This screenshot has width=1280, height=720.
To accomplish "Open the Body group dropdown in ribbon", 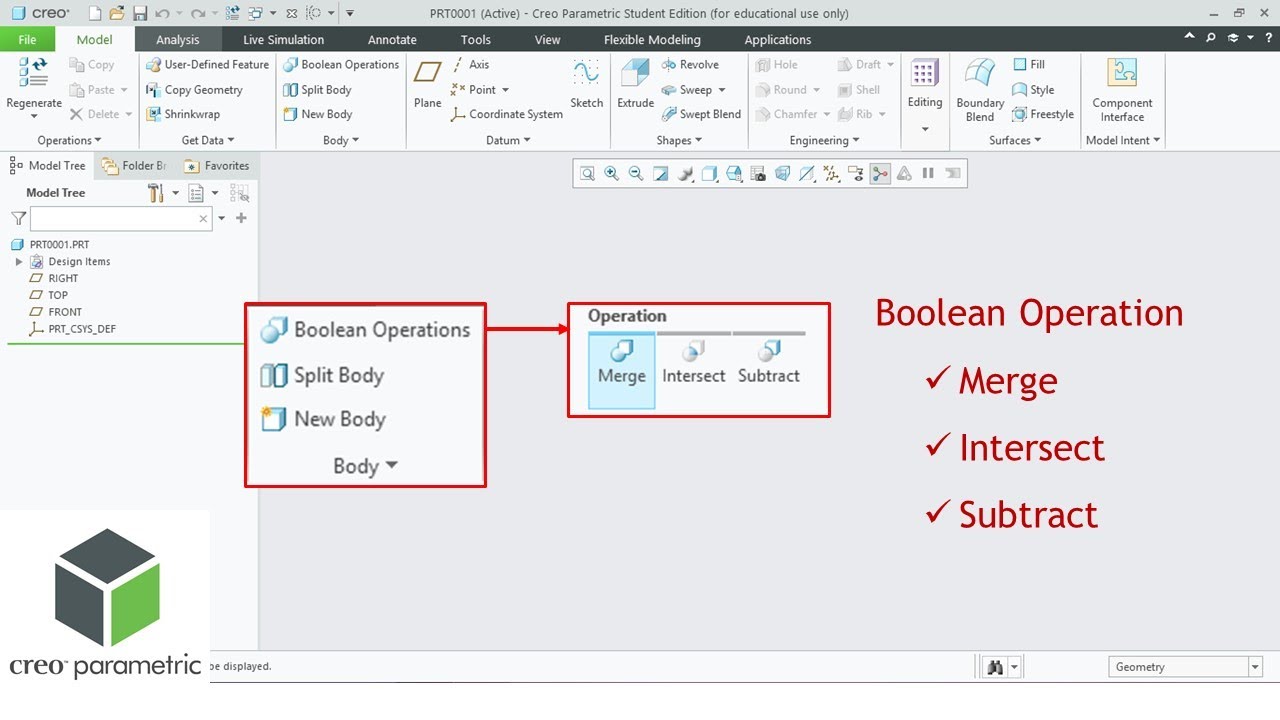I will (x=341, y=141).
